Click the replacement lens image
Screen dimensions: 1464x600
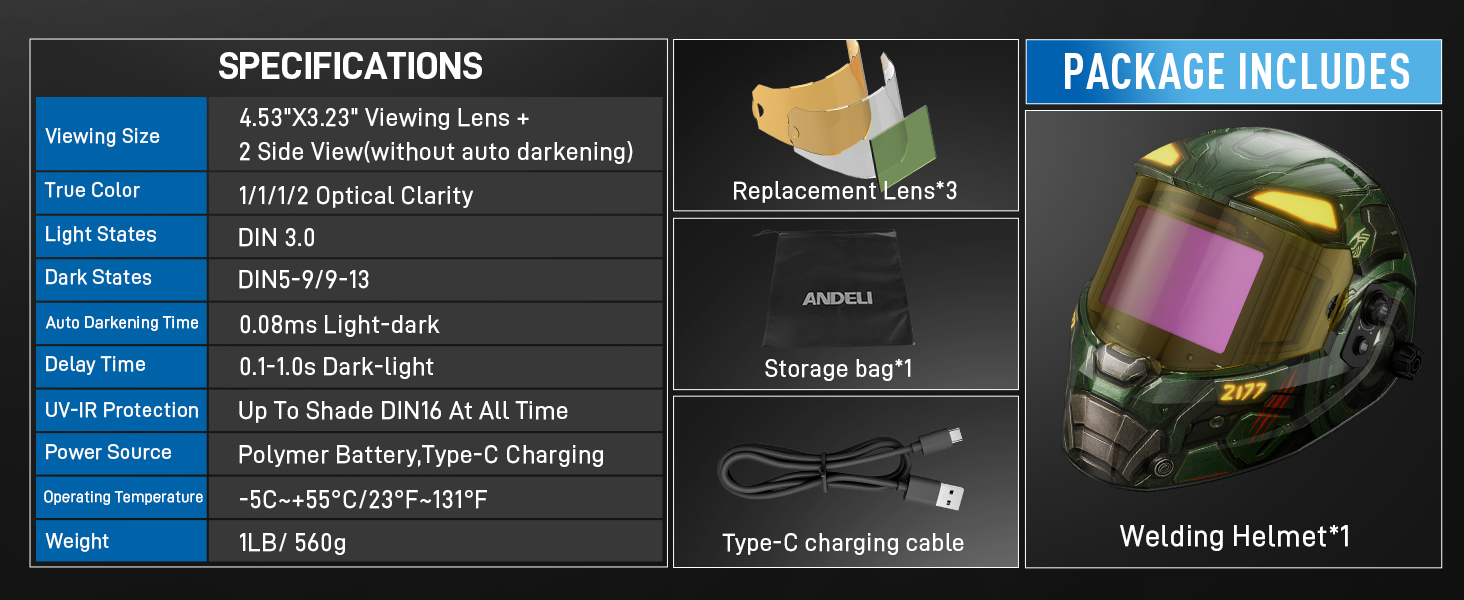click(842, 110)
